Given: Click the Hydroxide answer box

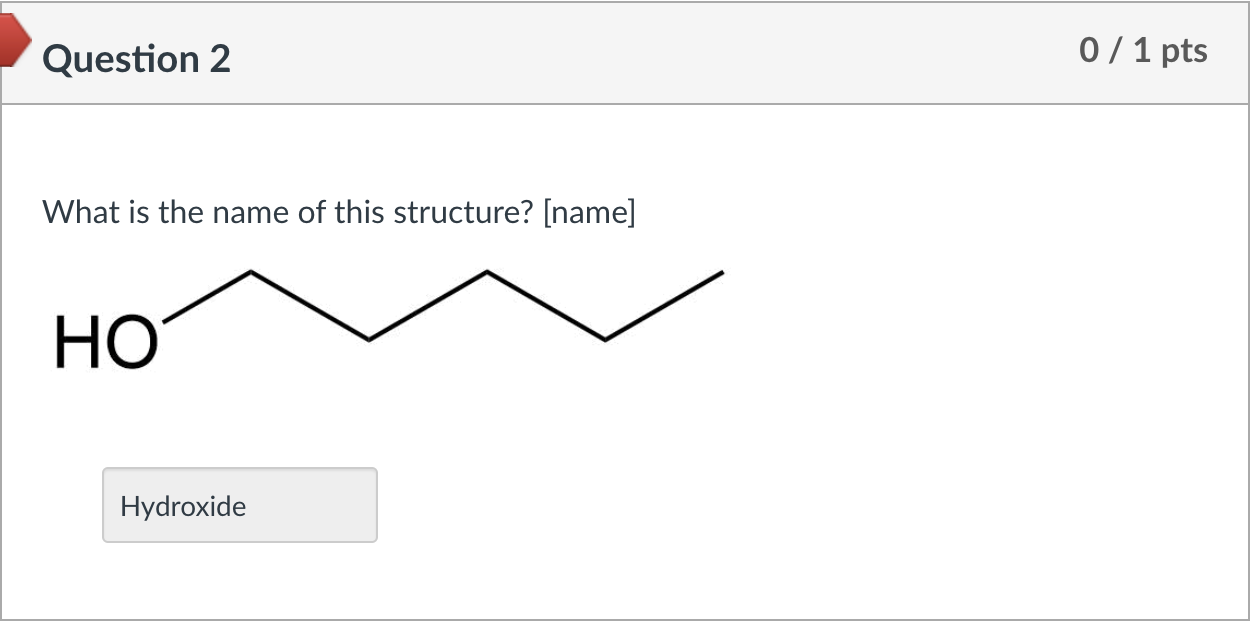Looking at the screenshot, I should (239, 505).
